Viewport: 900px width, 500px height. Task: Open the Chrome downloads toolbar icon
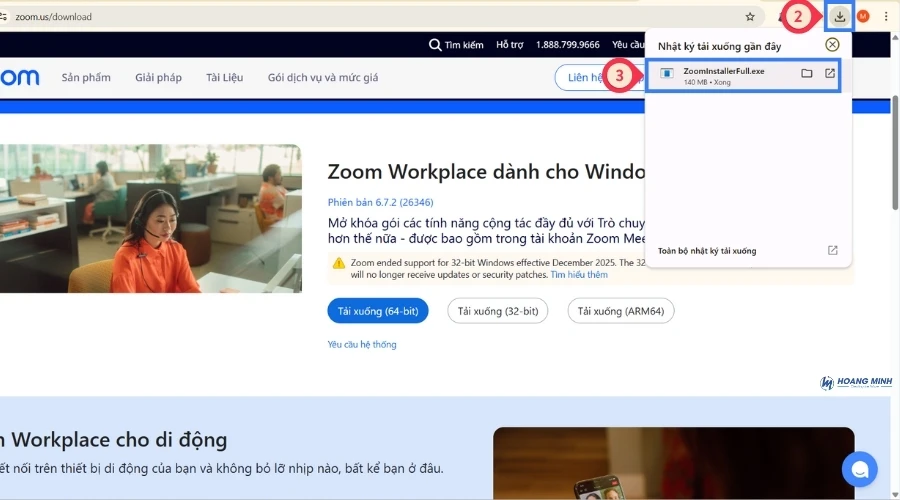click(840, 16)
